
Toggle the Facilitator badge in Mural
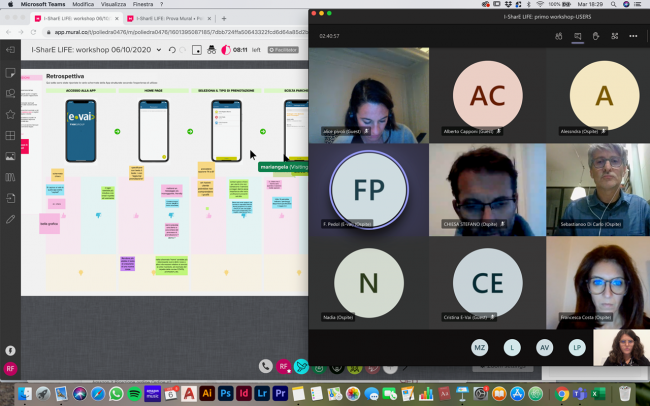click(285, 49)
